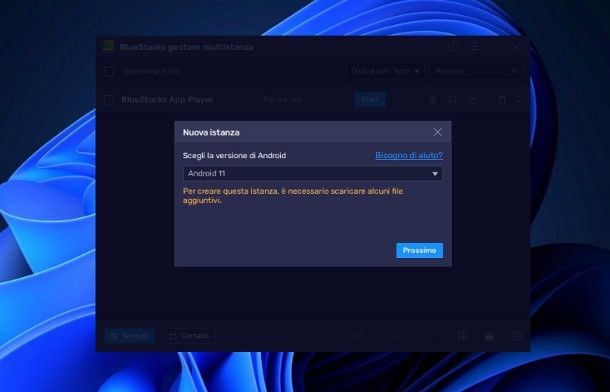Open settings gear for BlueStacks App Player row
Screen dimensions: 610x392
tap(433, 100)
